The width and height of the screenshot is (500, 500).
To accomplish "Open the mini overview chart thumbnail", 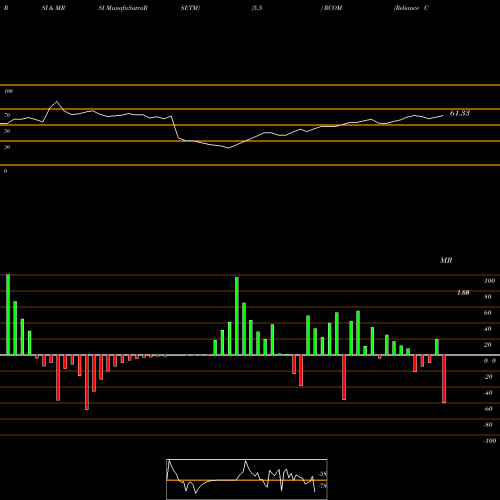I will click(247, 479).
